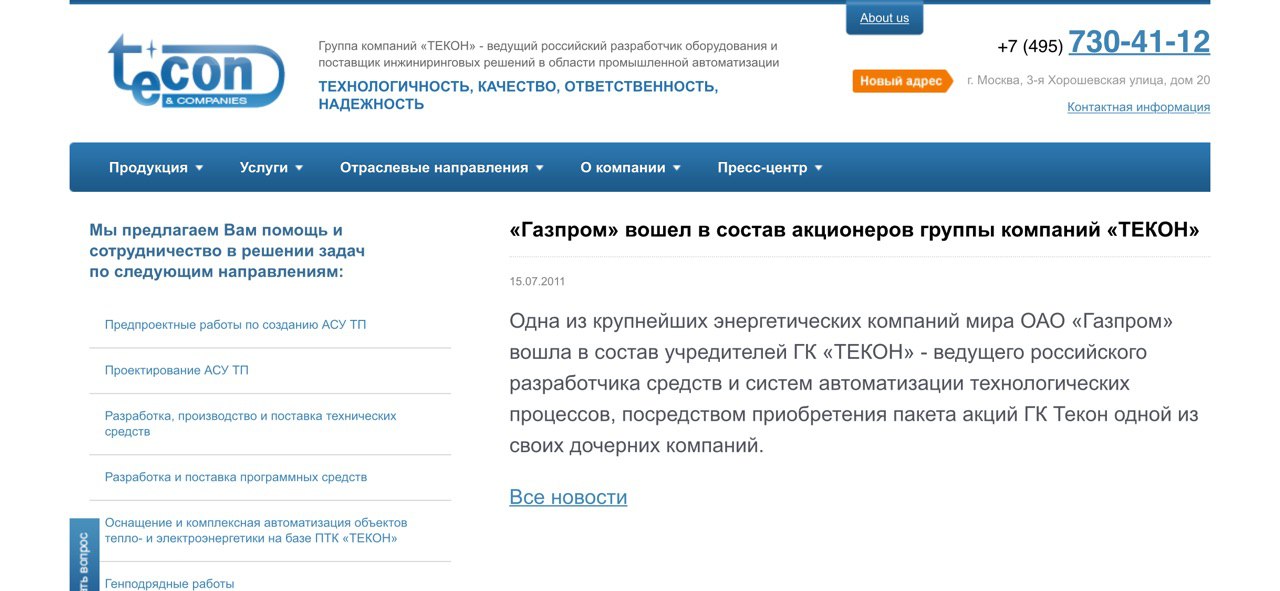
Task: Click the news headline about «Газпром»
Action: tap(854, 230)
